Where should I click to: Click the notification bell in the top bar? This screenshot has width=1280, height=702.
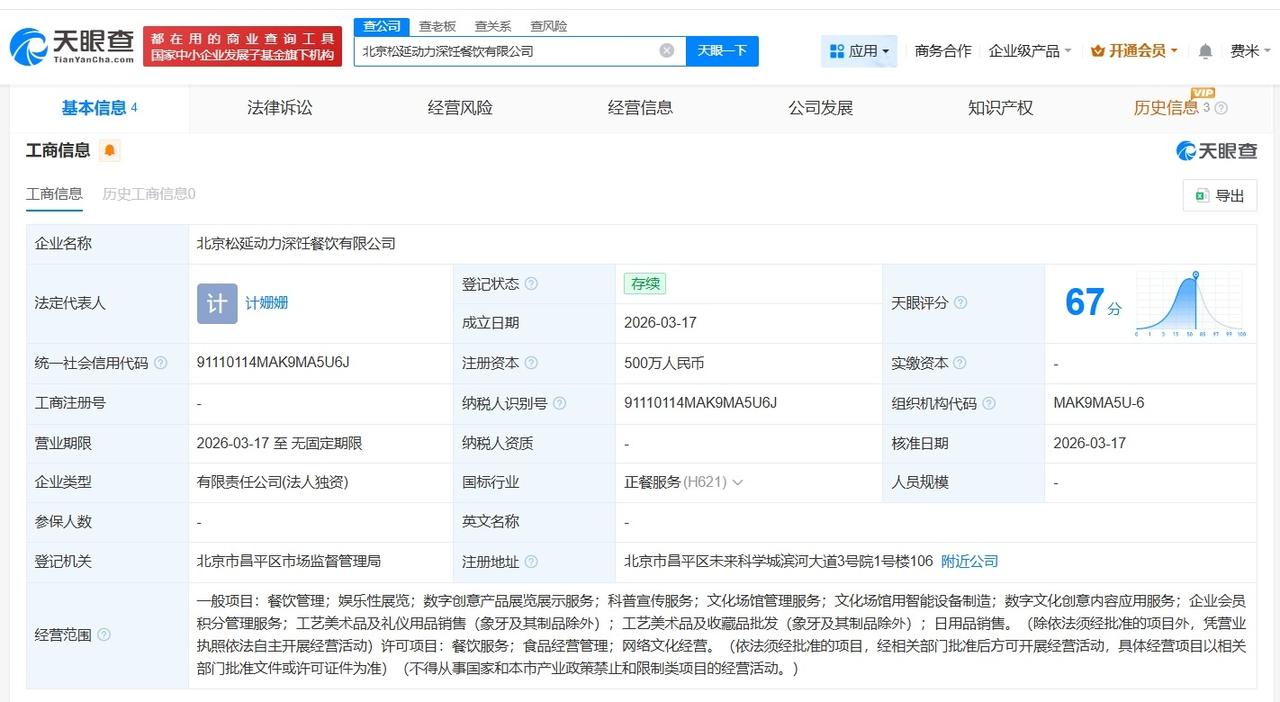click(1206, 50)
